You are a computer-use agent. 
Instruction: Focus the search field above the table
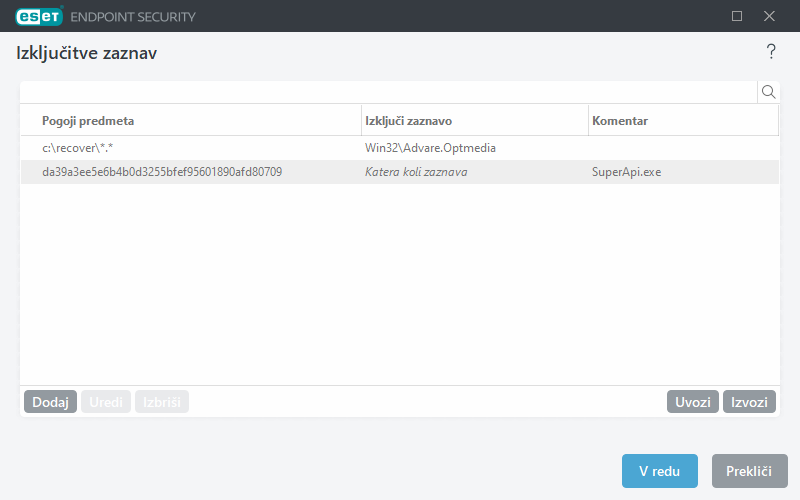click(388, 92)
